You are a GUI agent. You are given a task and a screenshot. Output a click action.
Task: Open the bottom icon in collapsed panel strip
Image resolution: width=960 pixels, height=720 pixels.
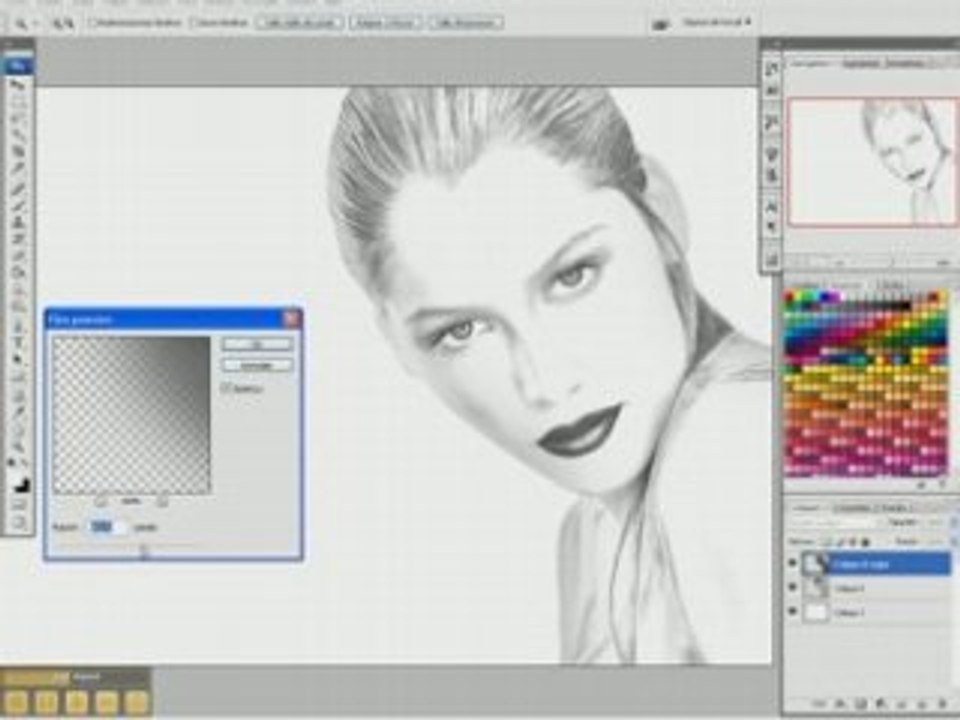[x=771, y=260]
